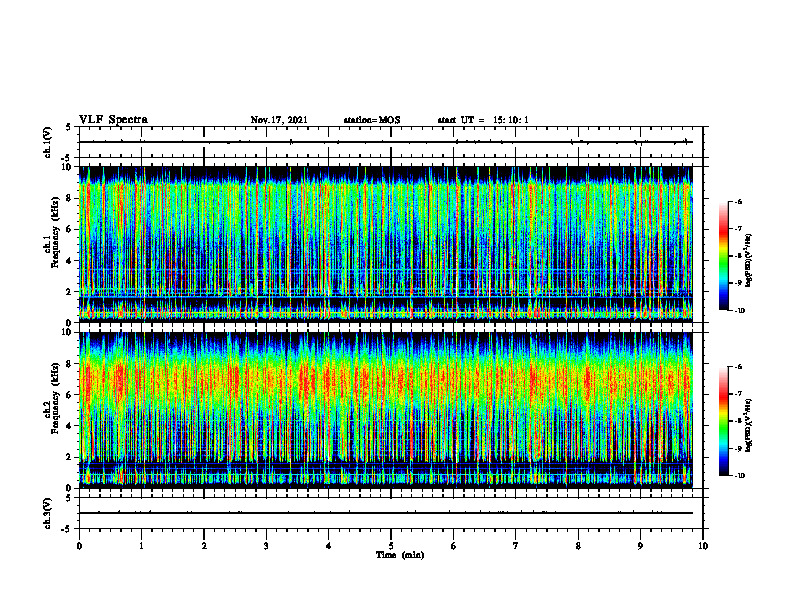Click the "3" time axis tick label
792x612 pixels.
266,546
